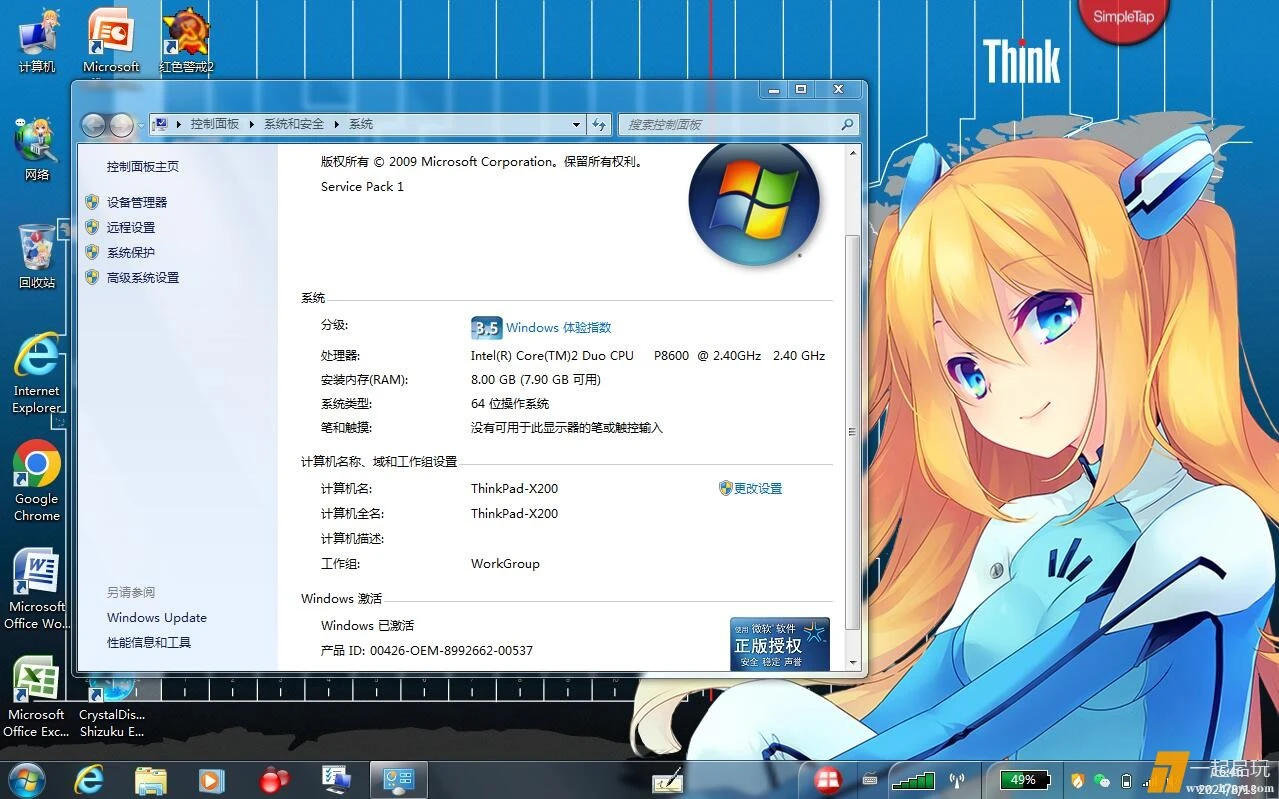Open Windows Update under 另请参阅
The image size is (1279, 799).
click(157, 617)
